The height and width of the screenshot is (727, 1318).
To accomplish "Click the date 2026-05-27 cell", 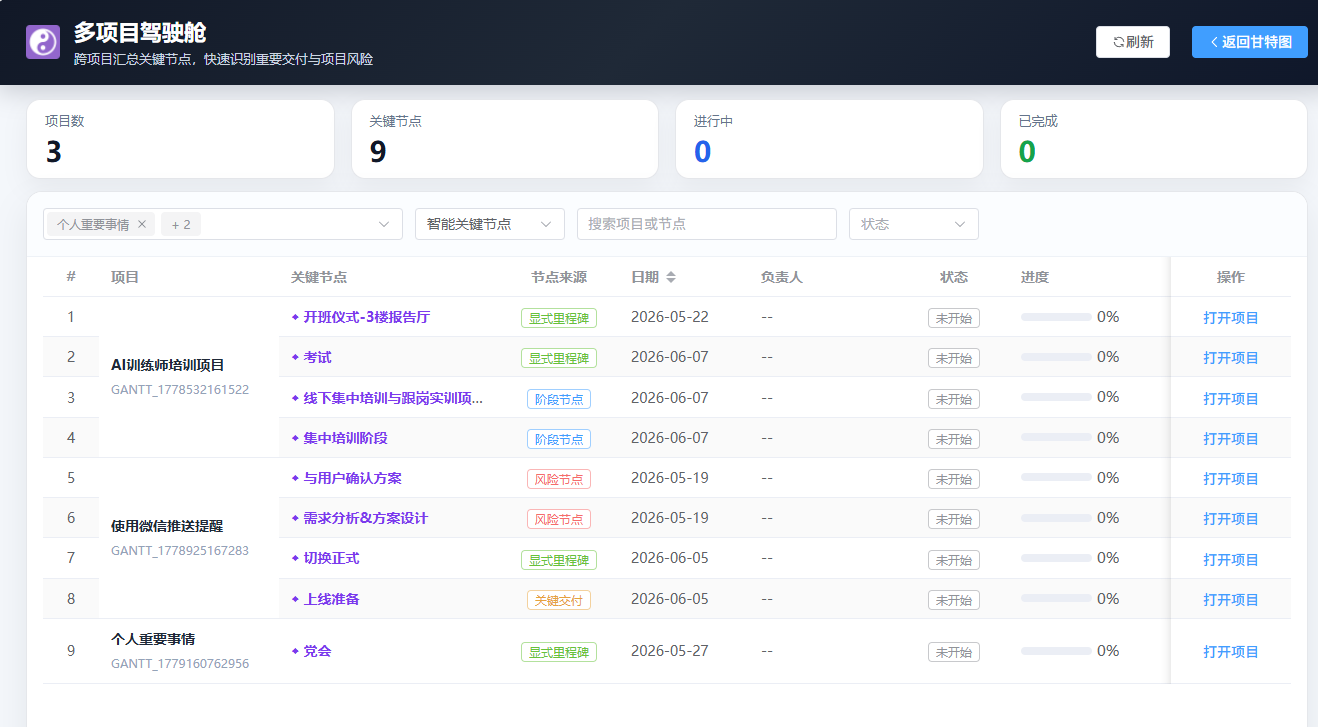I will pos(670,651).
